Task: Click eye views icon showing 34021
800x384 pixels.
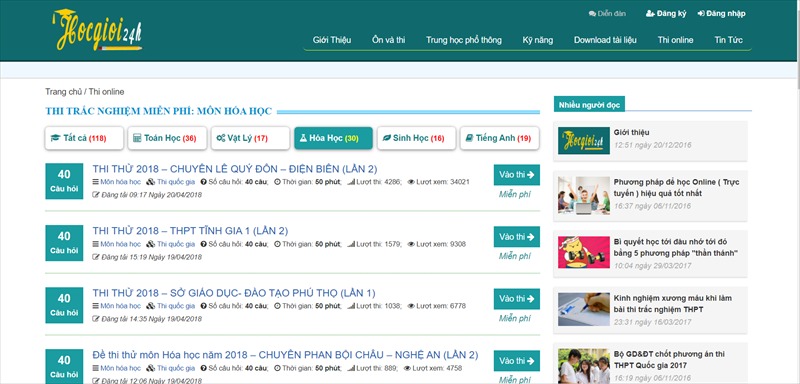Action: (x=411, y=182)
